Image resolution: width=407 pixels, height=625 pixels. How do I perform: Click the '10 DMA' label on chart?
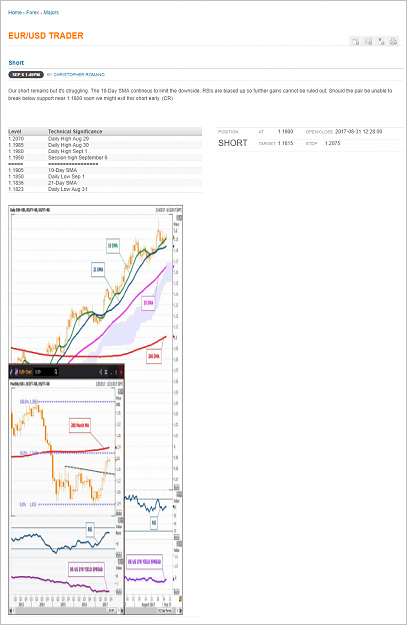coord(113,246)
